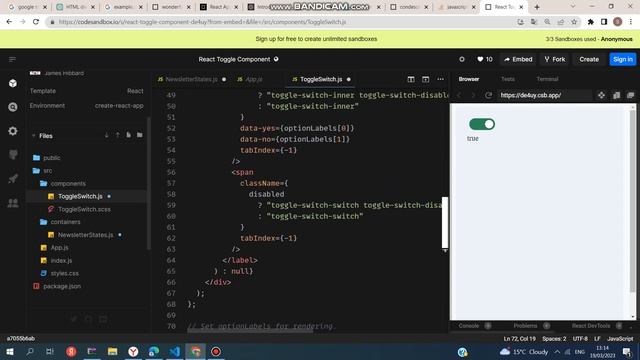Select the Browser preview tab

click(x=469, y=79)
